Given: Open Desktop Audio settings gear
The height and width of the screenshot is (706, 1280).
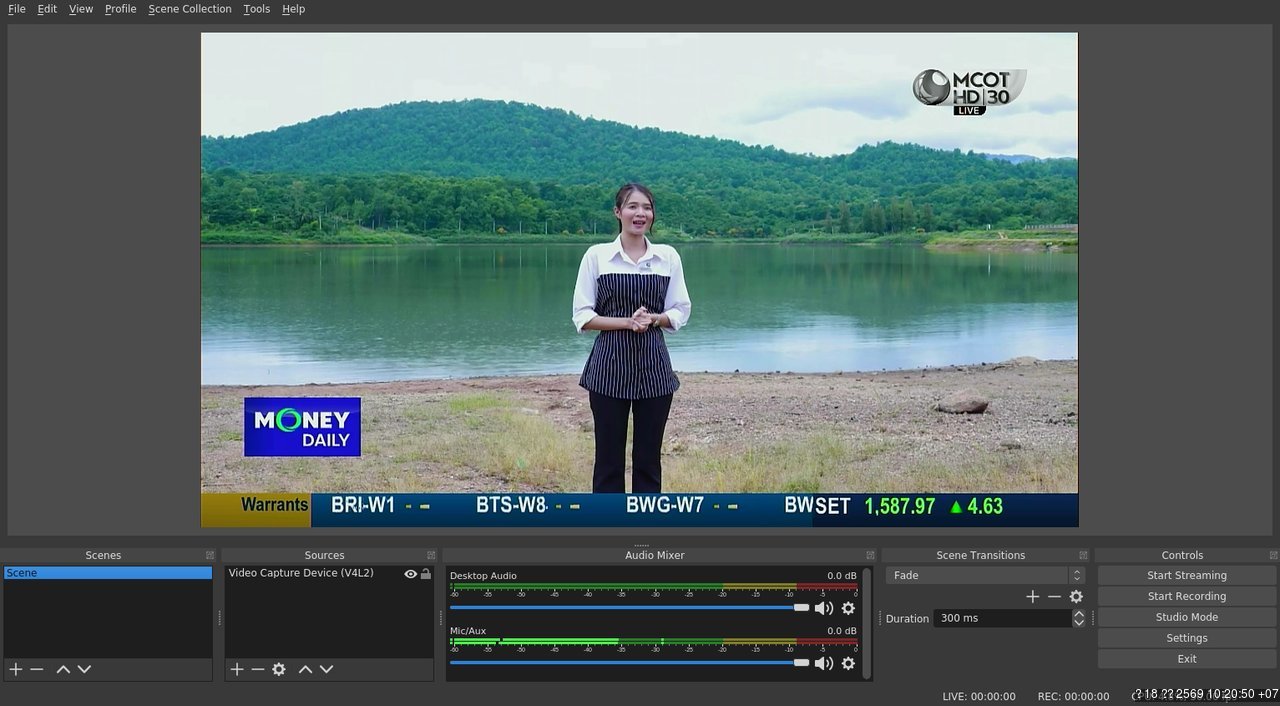Looking at the screenshot, I should point(848,608).
